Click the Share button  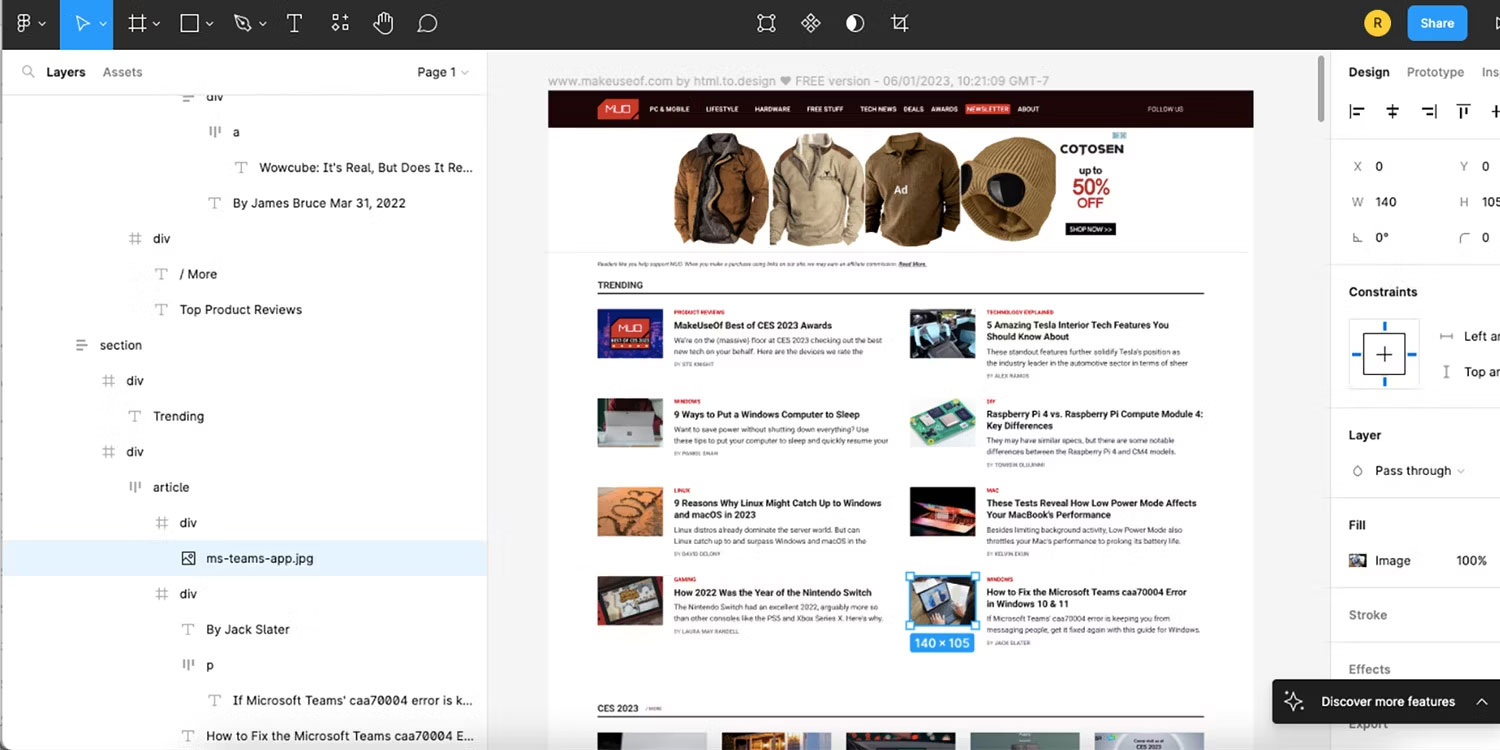(x=1437, y=23)
